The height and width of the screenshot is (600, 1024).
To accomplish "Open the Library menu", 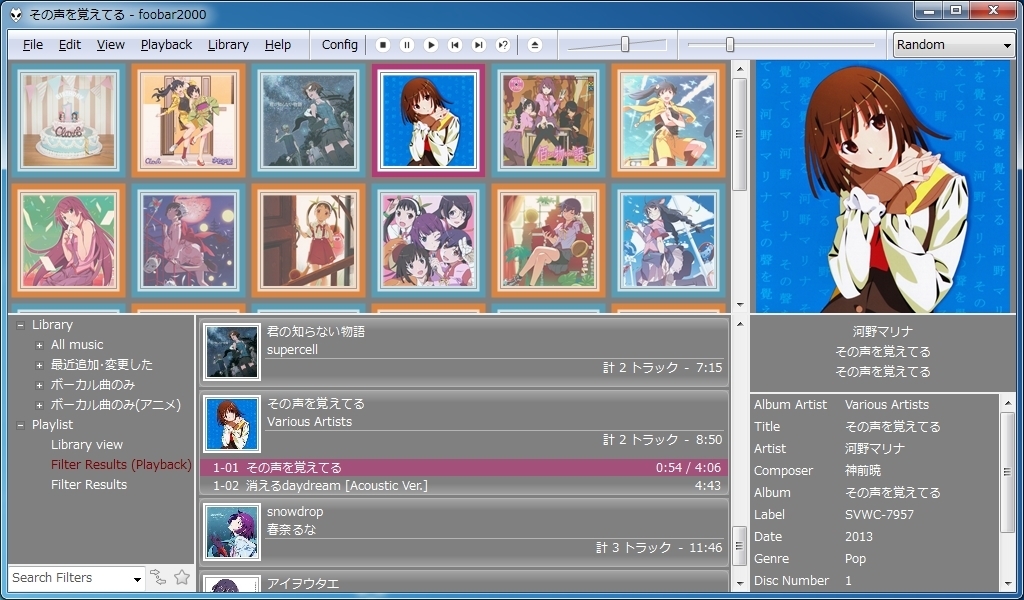I will point(228,44).
